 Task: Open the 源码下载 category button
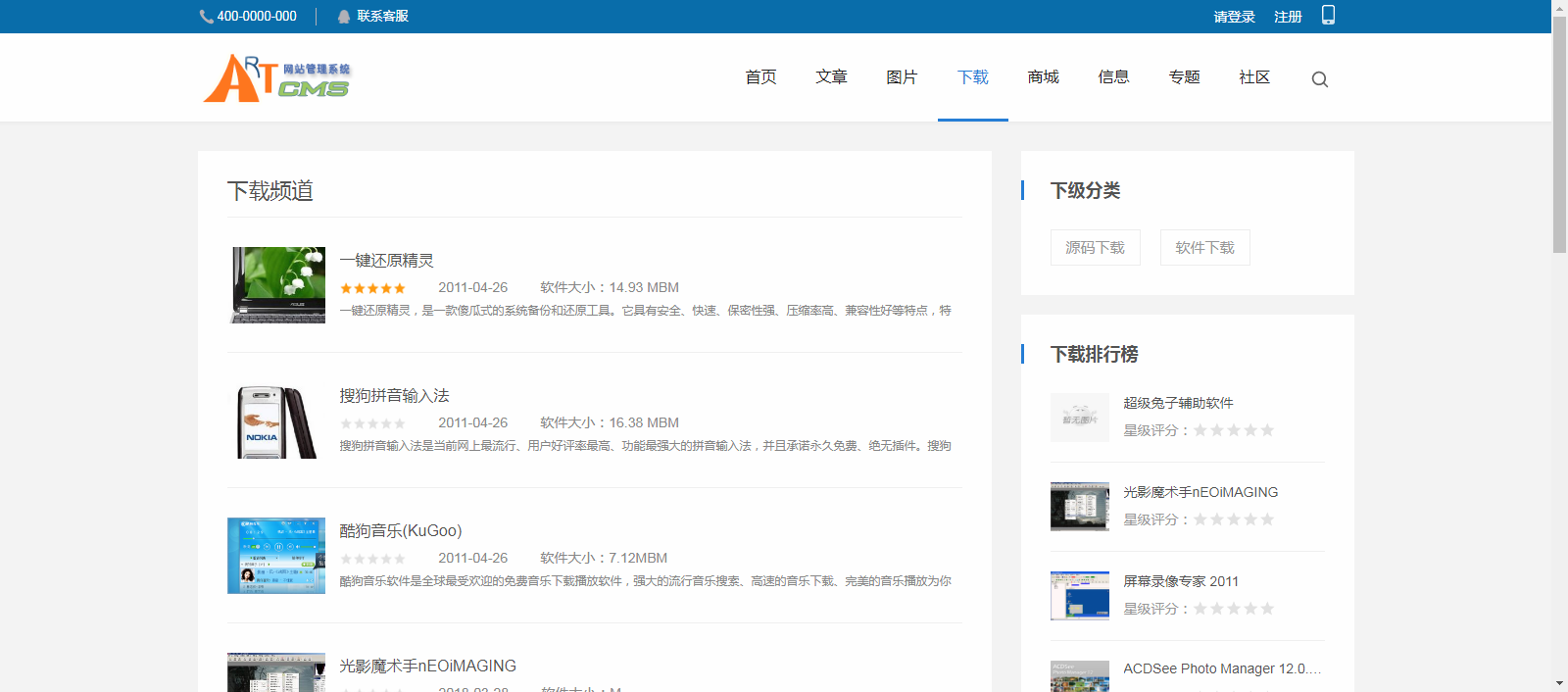coord(1096,247)
